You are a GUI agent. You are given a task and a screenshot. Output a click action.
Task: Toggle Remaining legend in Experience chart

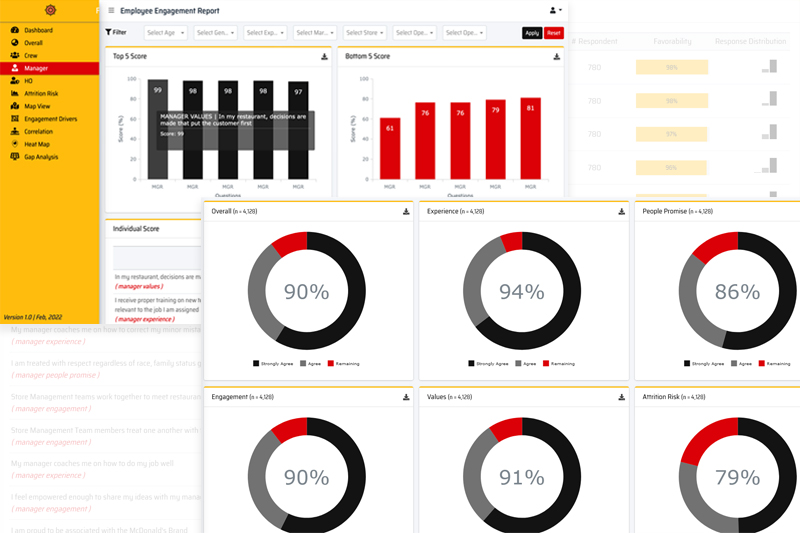(x=559, y=364)
